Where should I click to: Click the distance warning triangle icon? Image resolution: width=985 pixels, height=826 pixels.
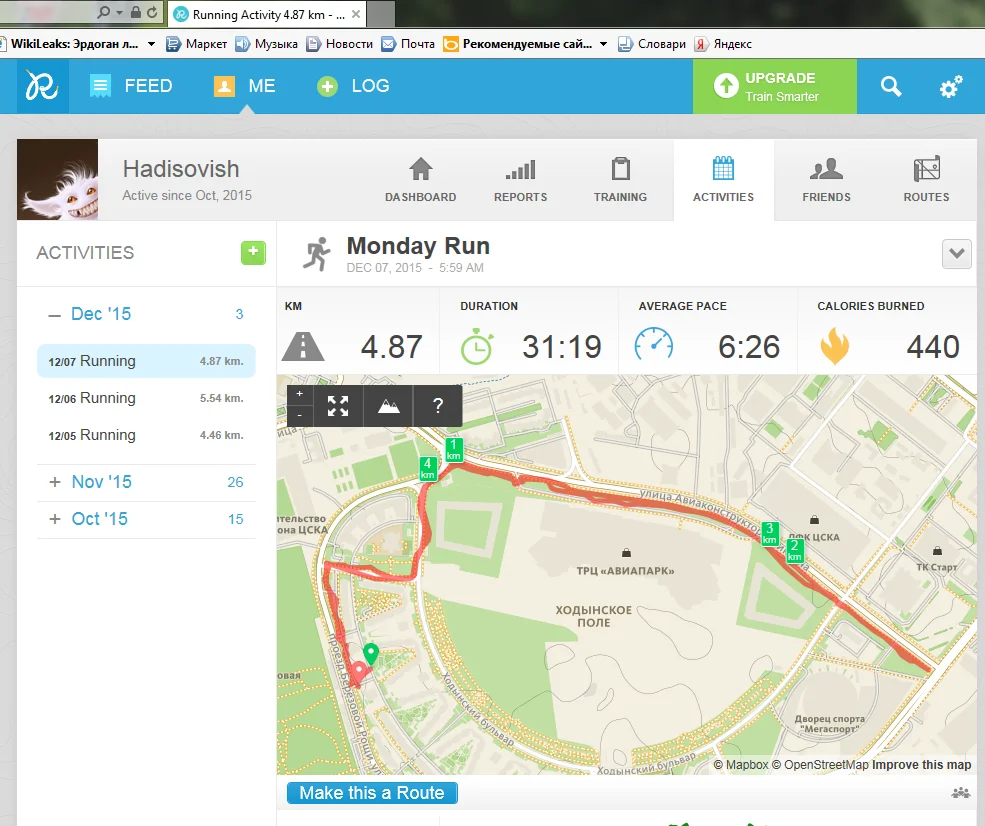pyautogui.click(x=303, y=346)
